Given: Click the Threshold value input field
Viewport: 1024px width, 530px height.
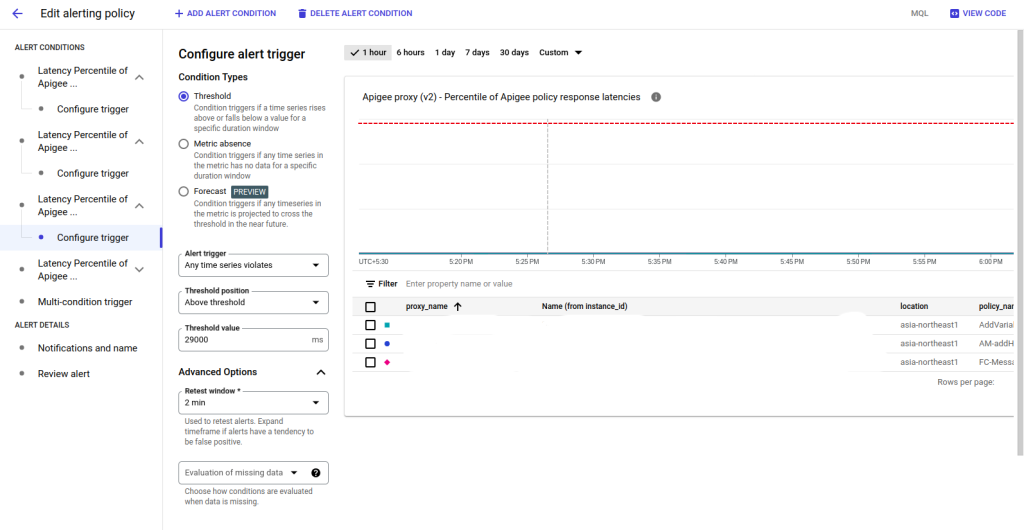Looking at the screenshot, I should pyautogui.click(x=253, y=340).
